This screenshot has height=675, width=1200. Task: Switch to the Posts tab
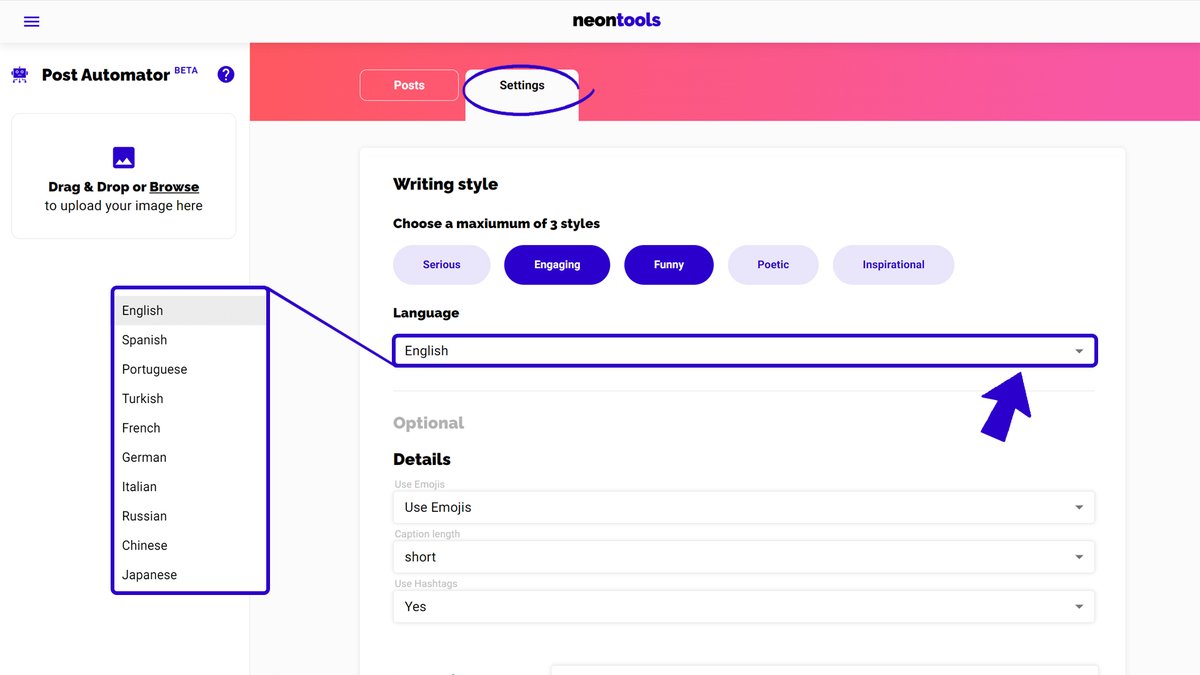(x=409, y=85)
